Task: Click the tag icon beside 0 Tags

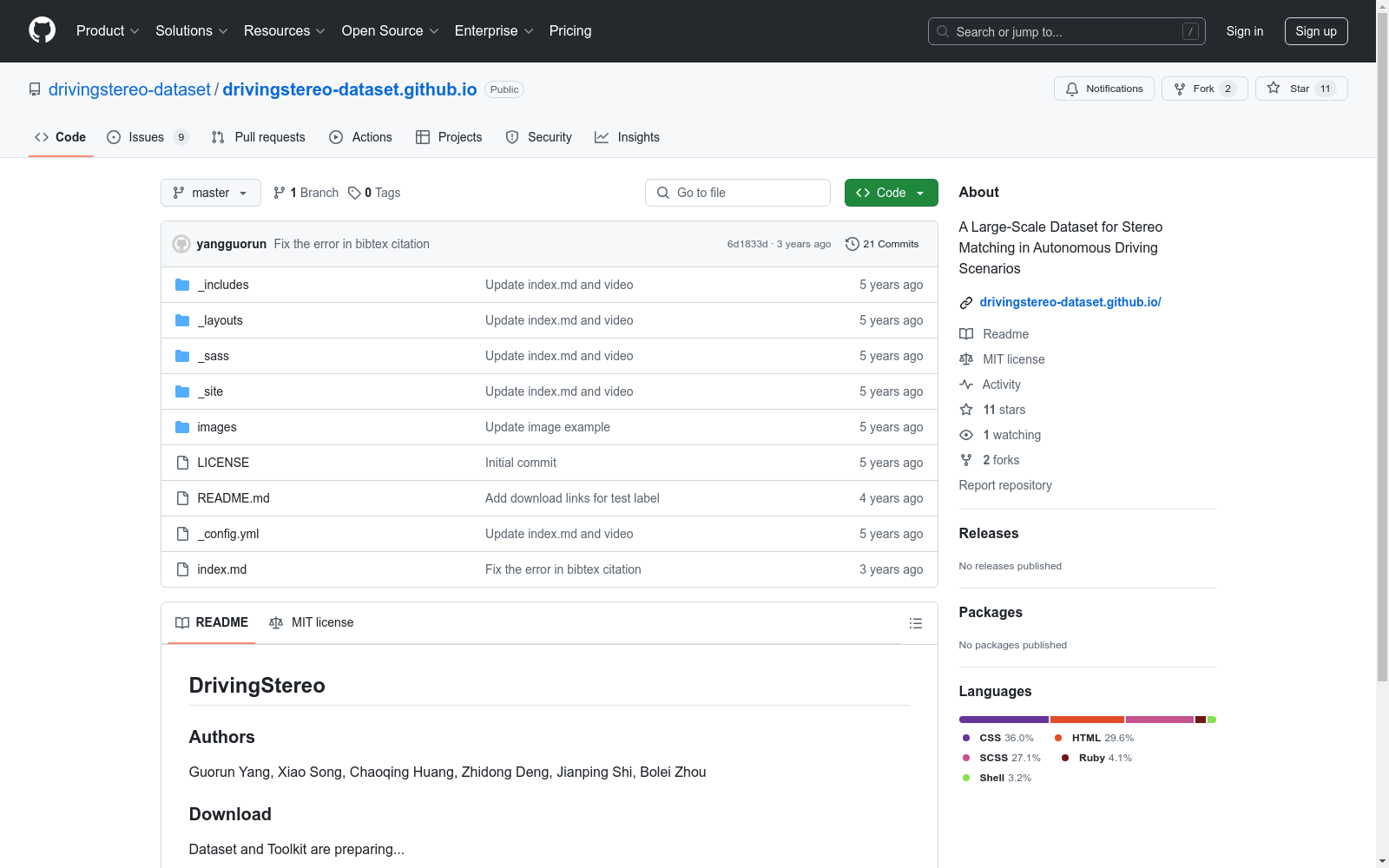Action: [x=354, y=193]
